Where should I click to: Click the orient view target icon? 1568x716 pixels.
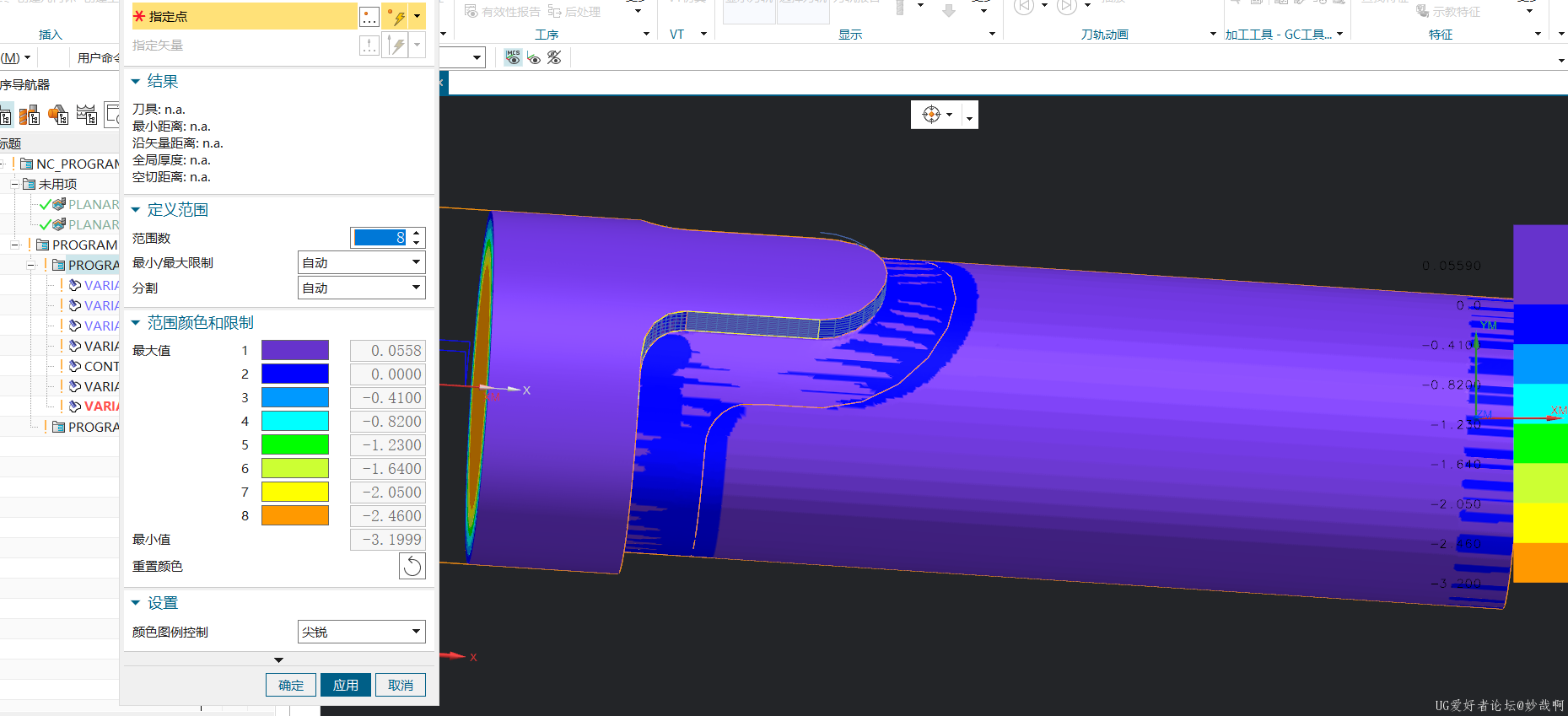931,115
